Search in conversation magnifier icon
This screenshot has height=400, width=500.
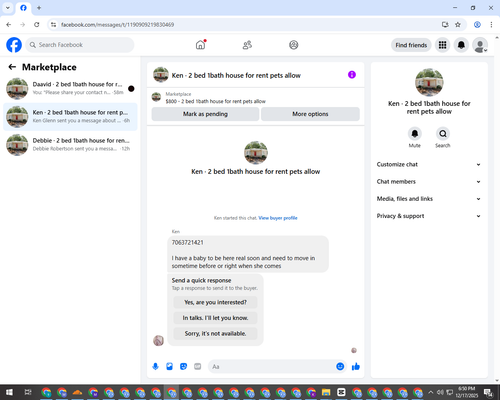click(x=443, y=134)
